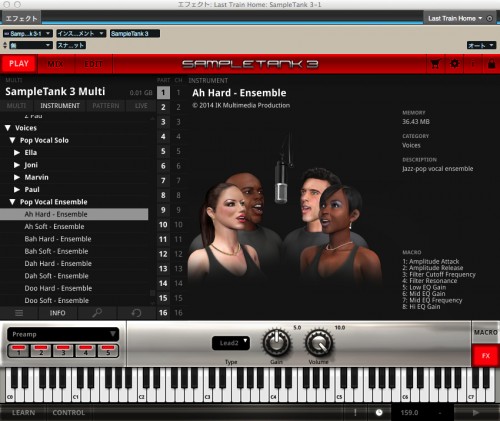Click the padlock icon in red header

(x=491, y=64)
